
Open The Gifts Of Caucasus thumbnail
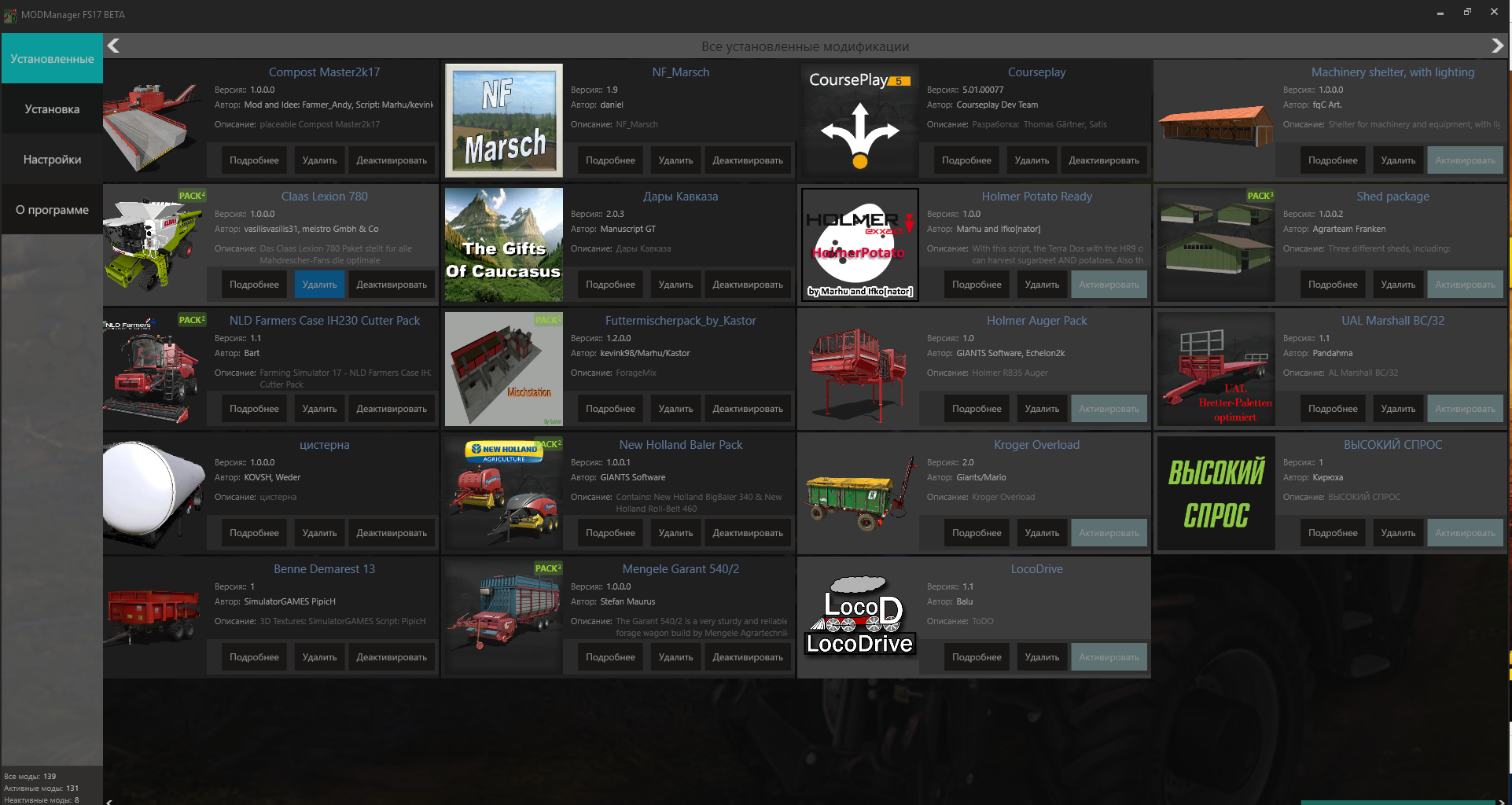(504, 244)
